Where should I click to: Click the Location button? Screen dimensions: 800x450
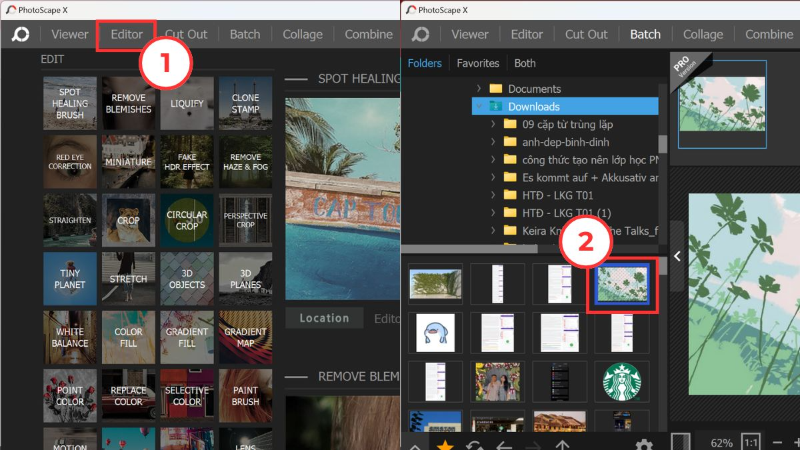click(x=324, y=318)
